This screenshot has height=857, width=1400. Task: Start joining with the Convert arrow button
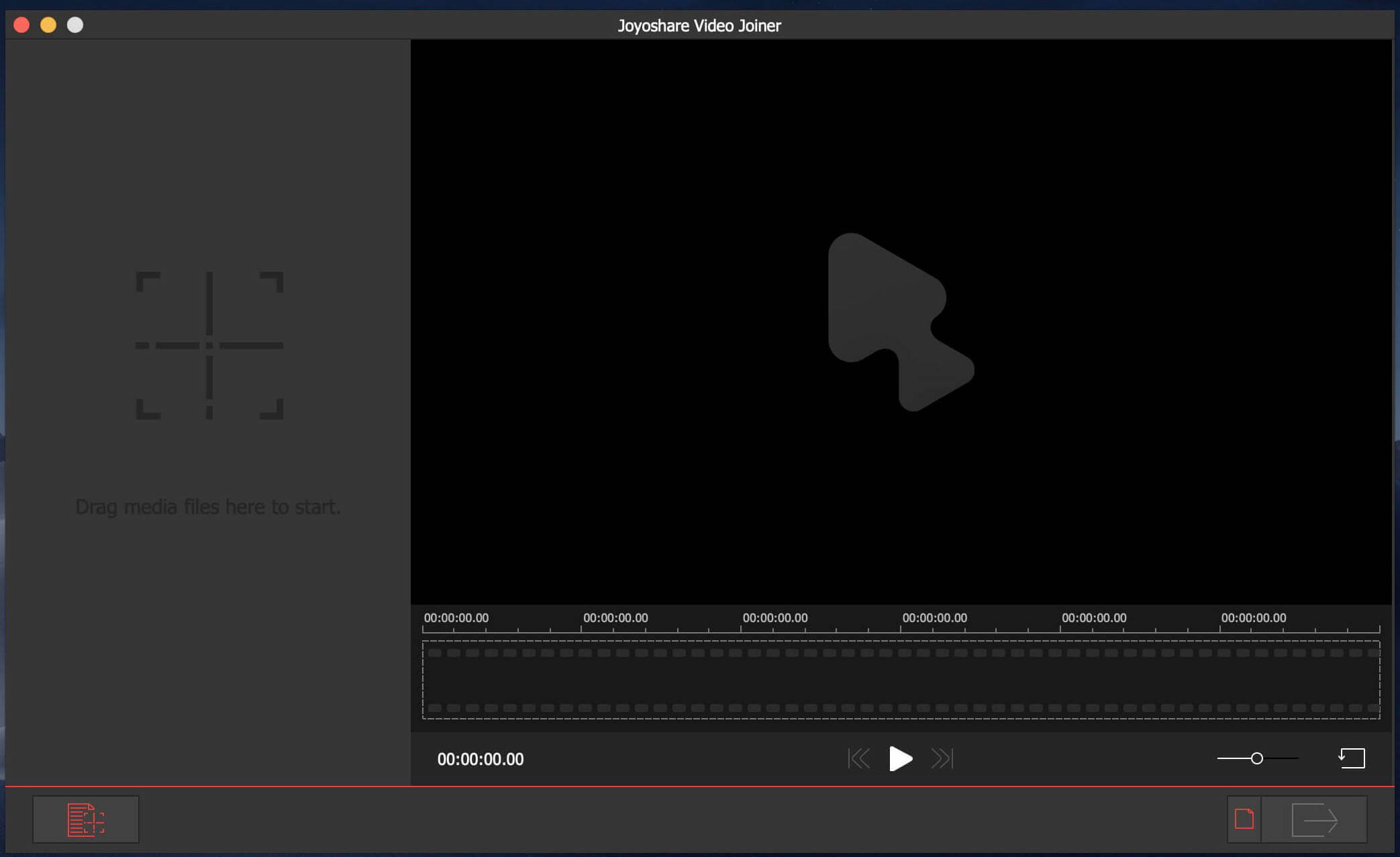pos(1314,819)
